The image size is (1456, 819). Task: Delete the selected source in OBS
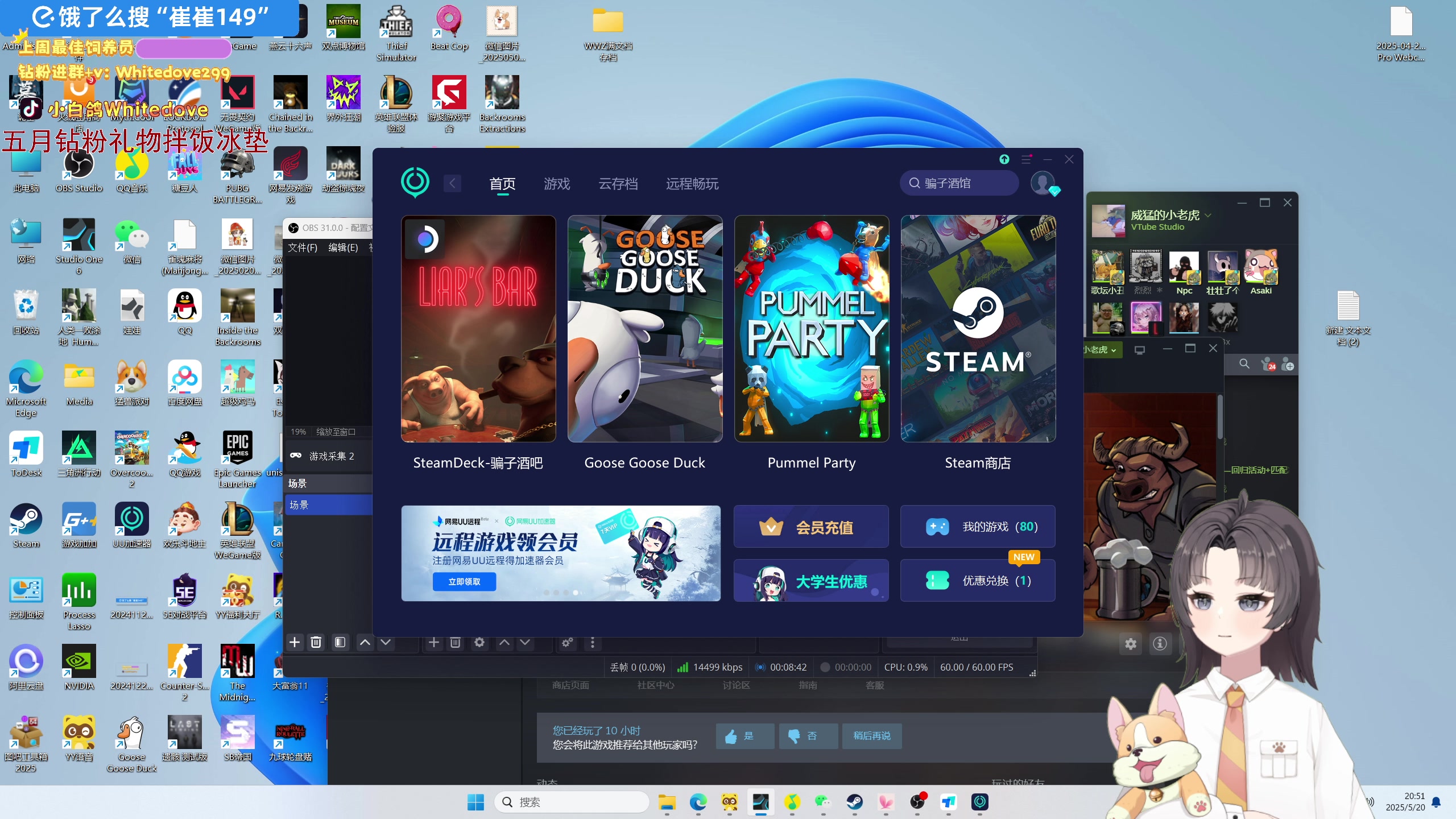point(455,642)
